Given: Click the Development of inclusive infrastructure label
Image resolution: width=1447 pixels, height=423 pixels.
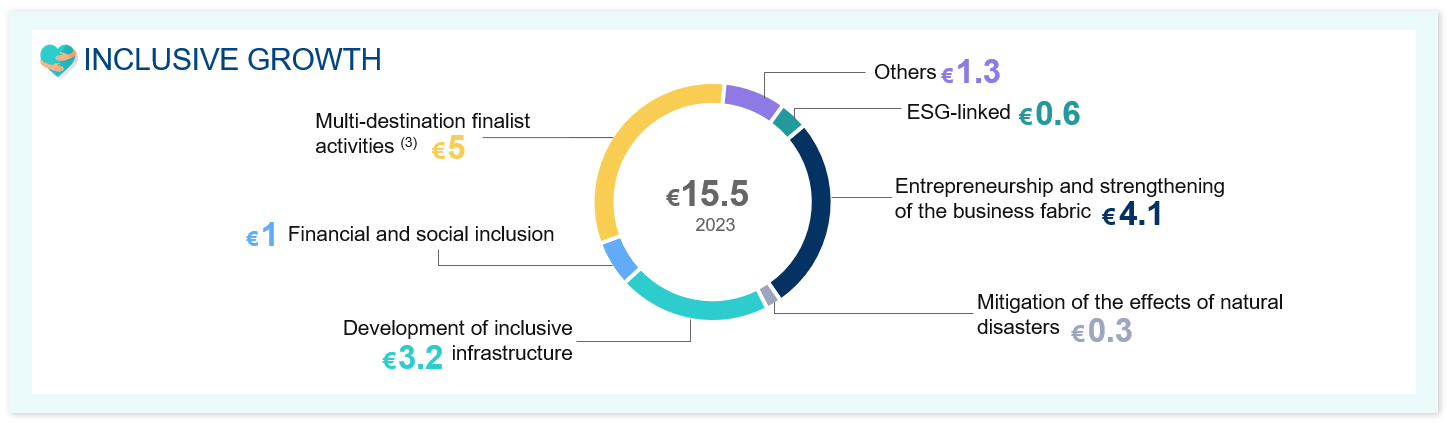Looking at the screenshot, I should [x=458, y=340].
